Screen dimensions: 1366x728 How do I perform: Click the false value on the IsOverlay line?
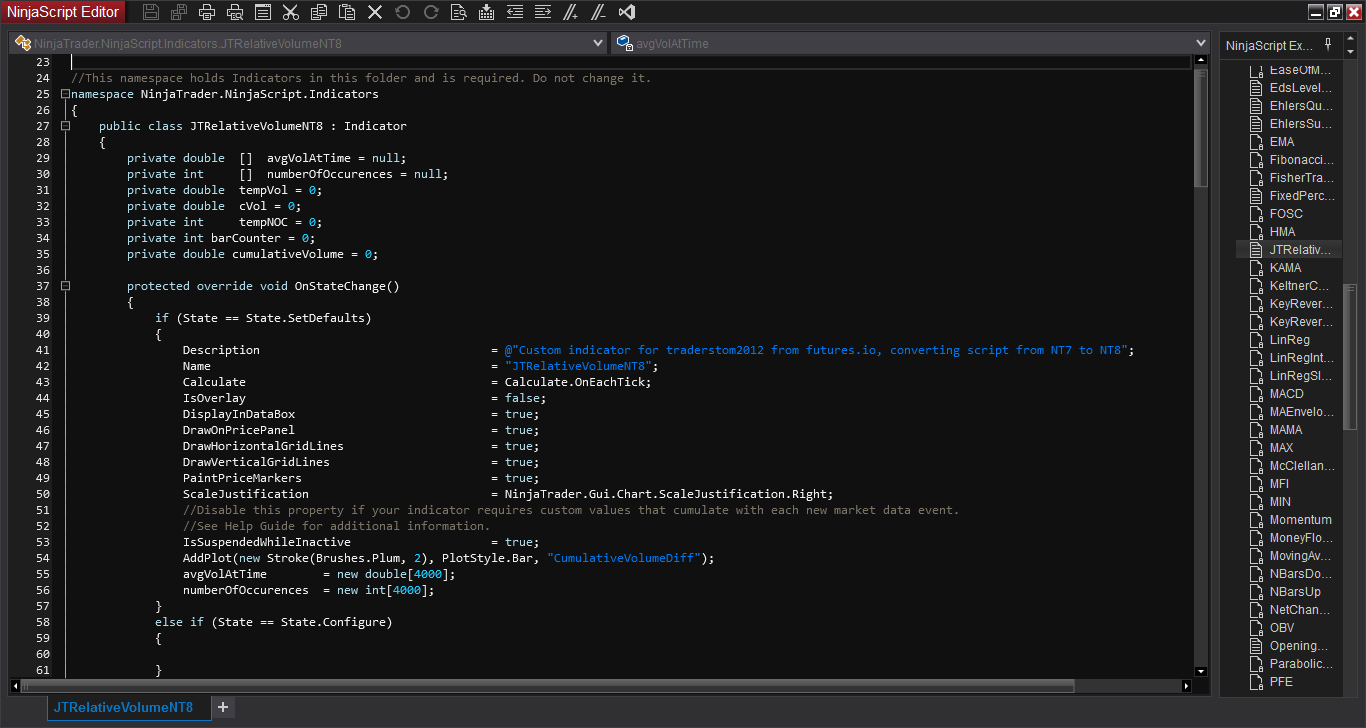[x=521, y=398]
